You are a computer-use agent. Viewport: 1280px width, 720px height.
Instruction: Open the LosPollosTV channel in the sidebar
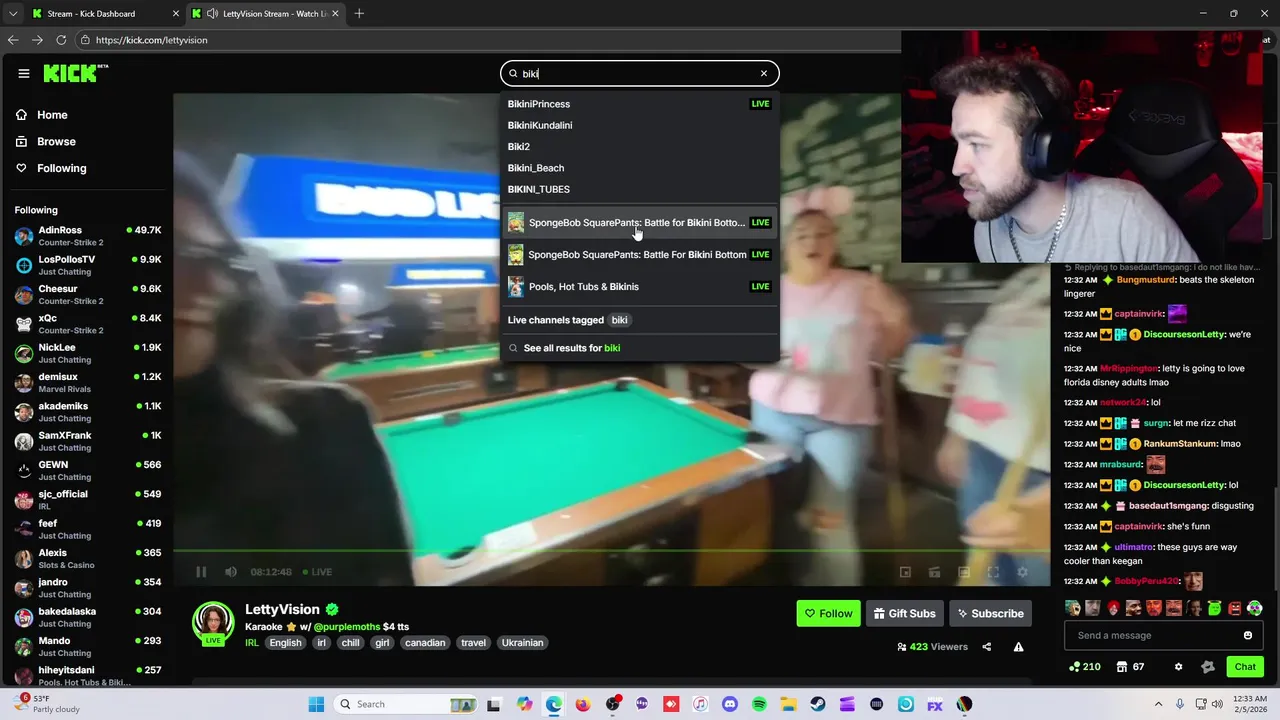click(x=88, y=265)
